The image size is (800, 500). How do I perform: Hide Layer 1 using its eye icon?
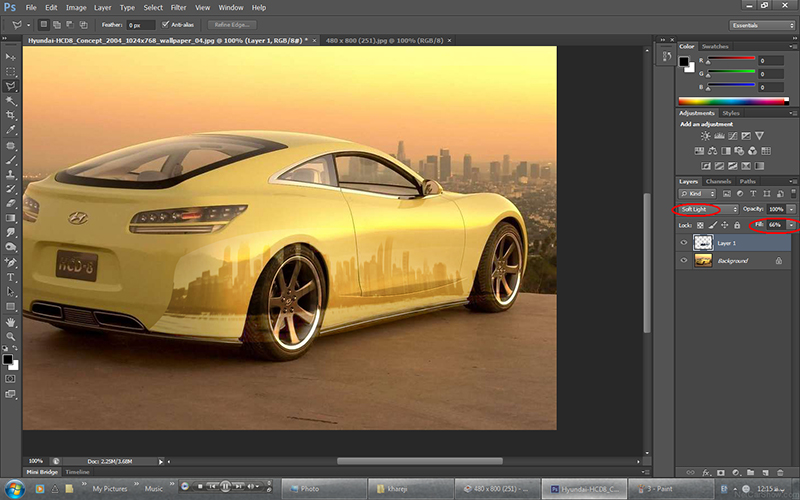684,243
